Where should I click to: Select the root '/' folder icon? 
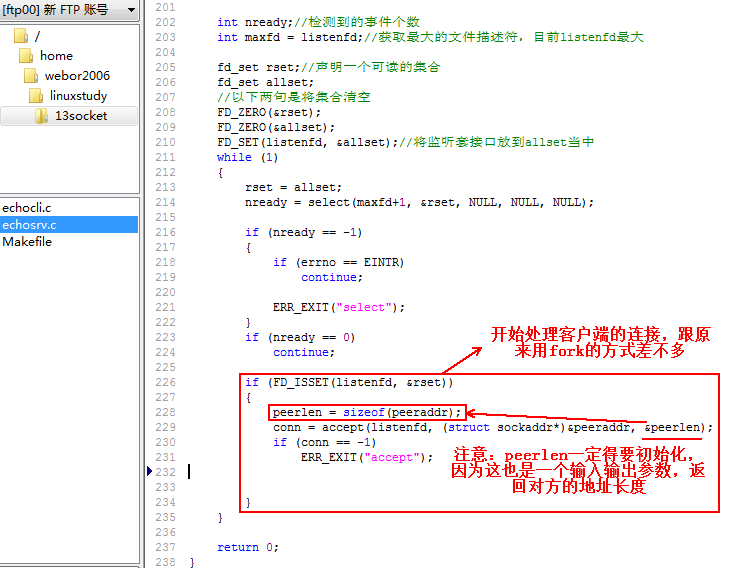[21, 36]
